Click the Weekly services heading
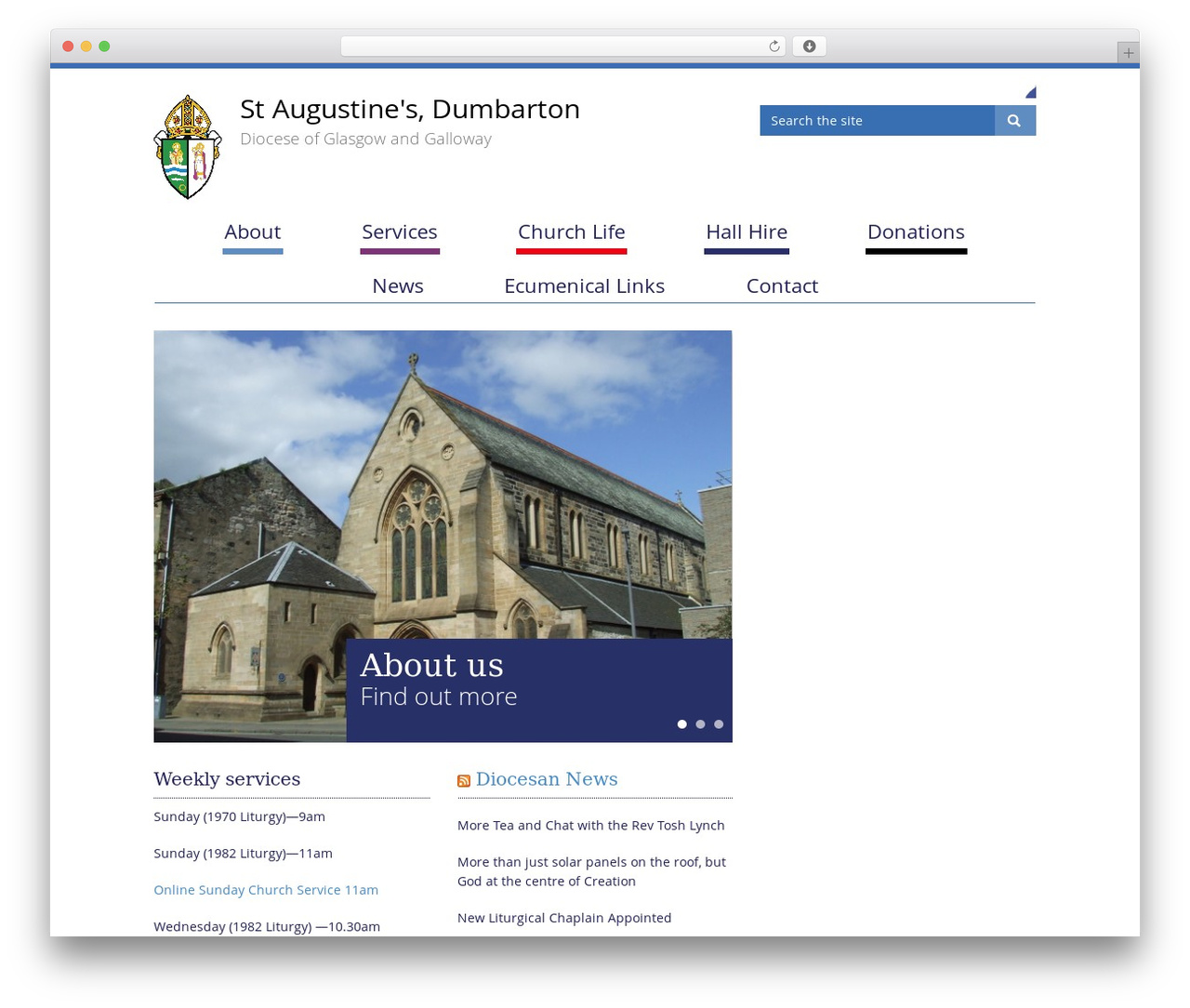The width and height of the screenshot is (1190, 1008). (227, 779)
